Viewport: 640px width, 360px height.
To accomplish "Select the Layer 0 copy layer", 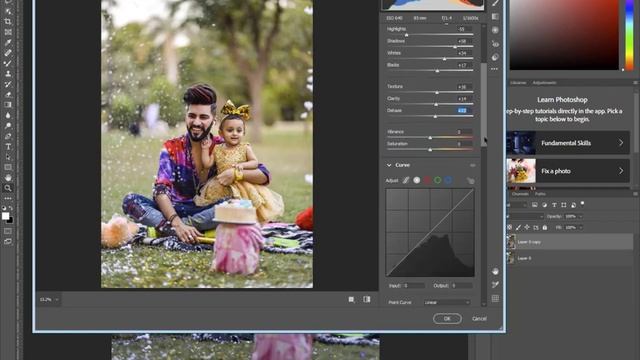I will (570, 242).
